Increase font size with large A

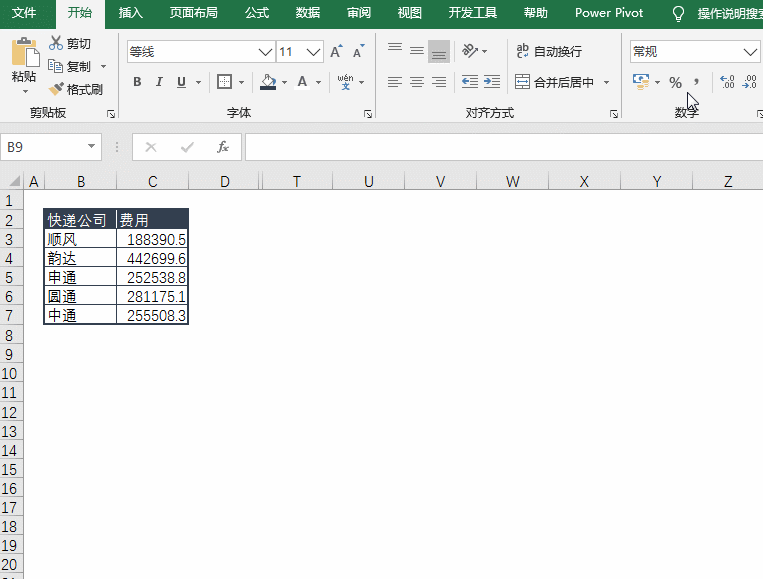click(x=336, y=52)
